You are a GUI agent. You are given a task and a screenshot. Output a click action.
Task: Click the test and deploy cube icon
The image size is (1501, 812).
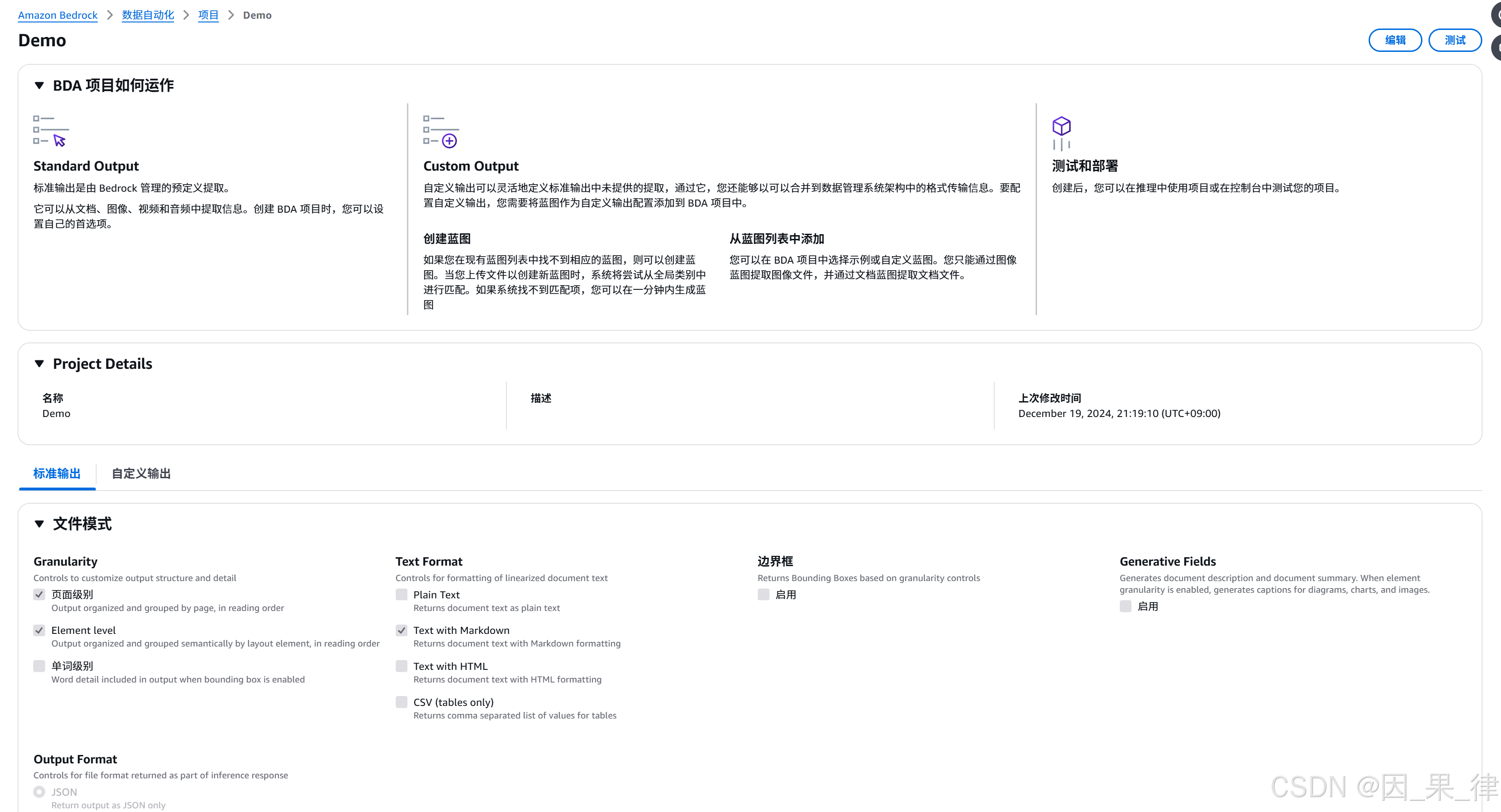1061,133
